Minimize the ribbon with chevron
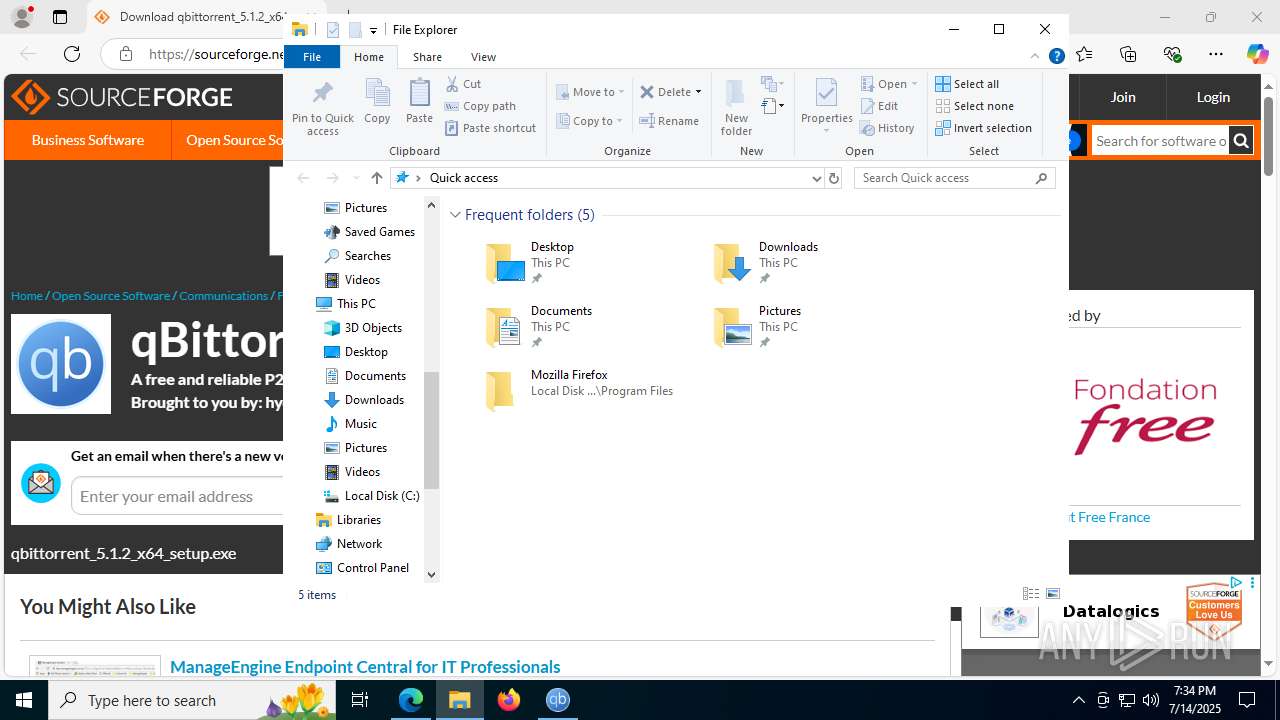The image size is (1280, 720). click(x=1035, y=57)
